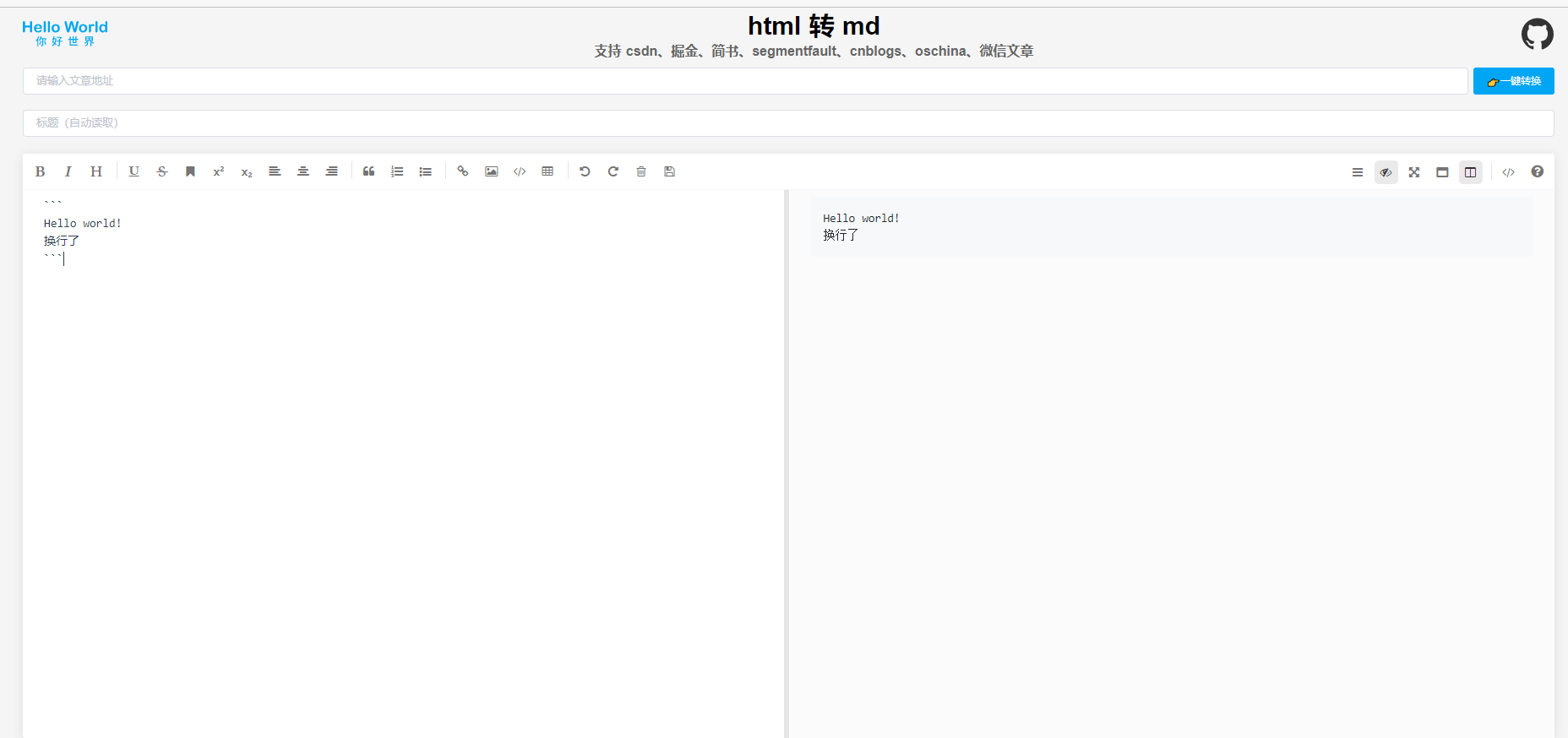
Task: Apply strikethrough formatting
Action: (162, 171)
